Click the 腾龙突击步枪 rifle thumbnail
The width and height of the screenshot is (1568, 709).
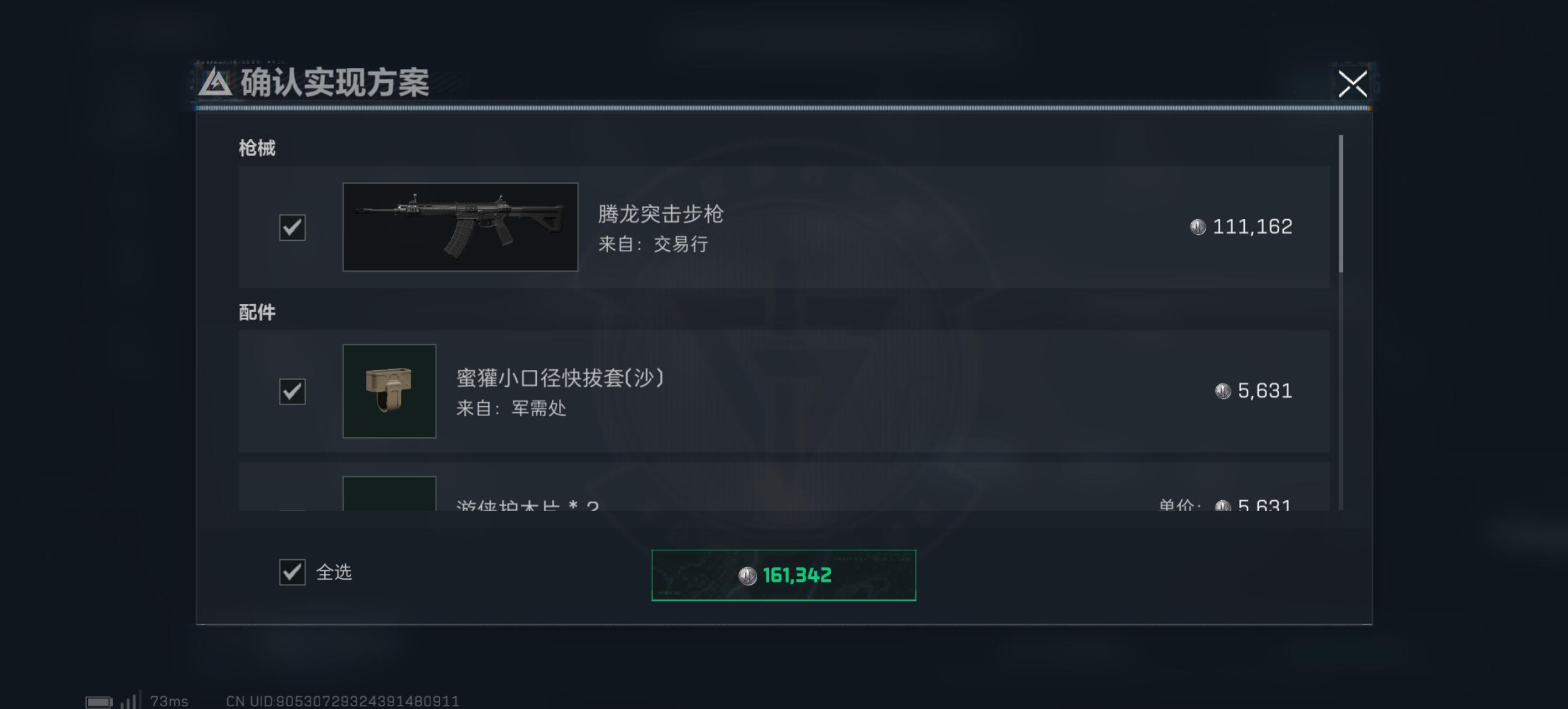460,227
